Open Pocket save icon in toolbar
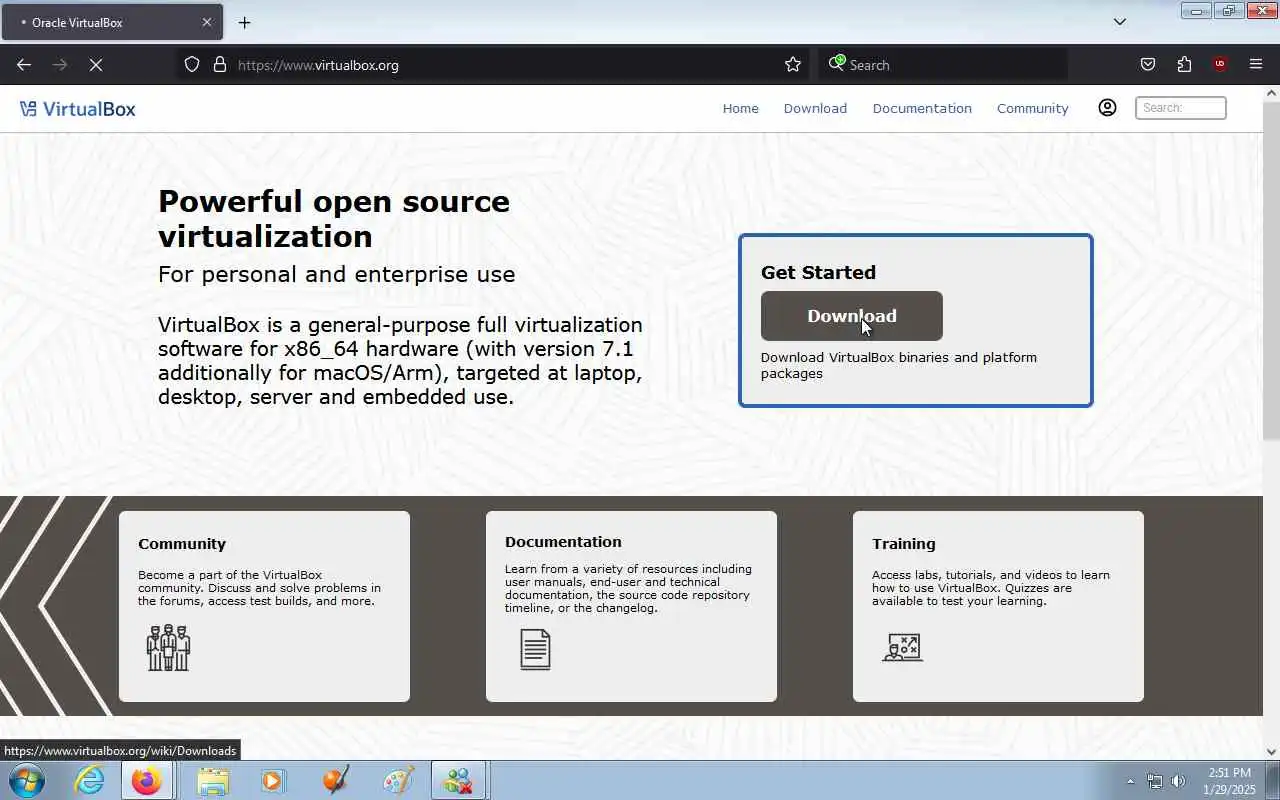Viewport: 1280px width, 800px height. point(1148,65)
